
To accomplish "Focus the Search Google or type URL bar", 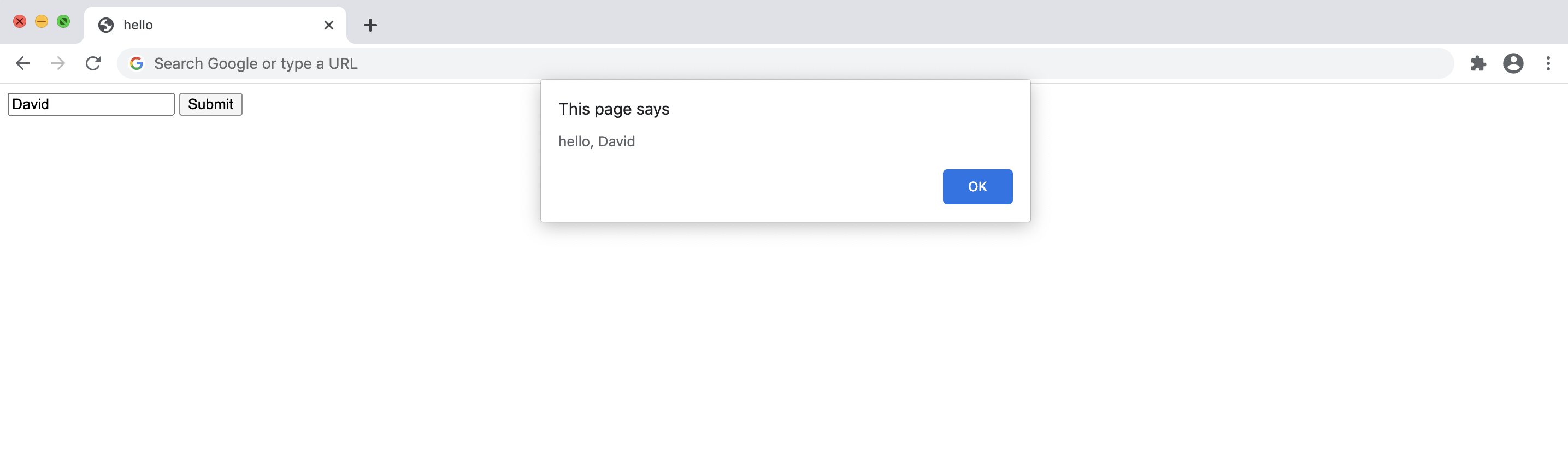I will (x=730, y=63).
